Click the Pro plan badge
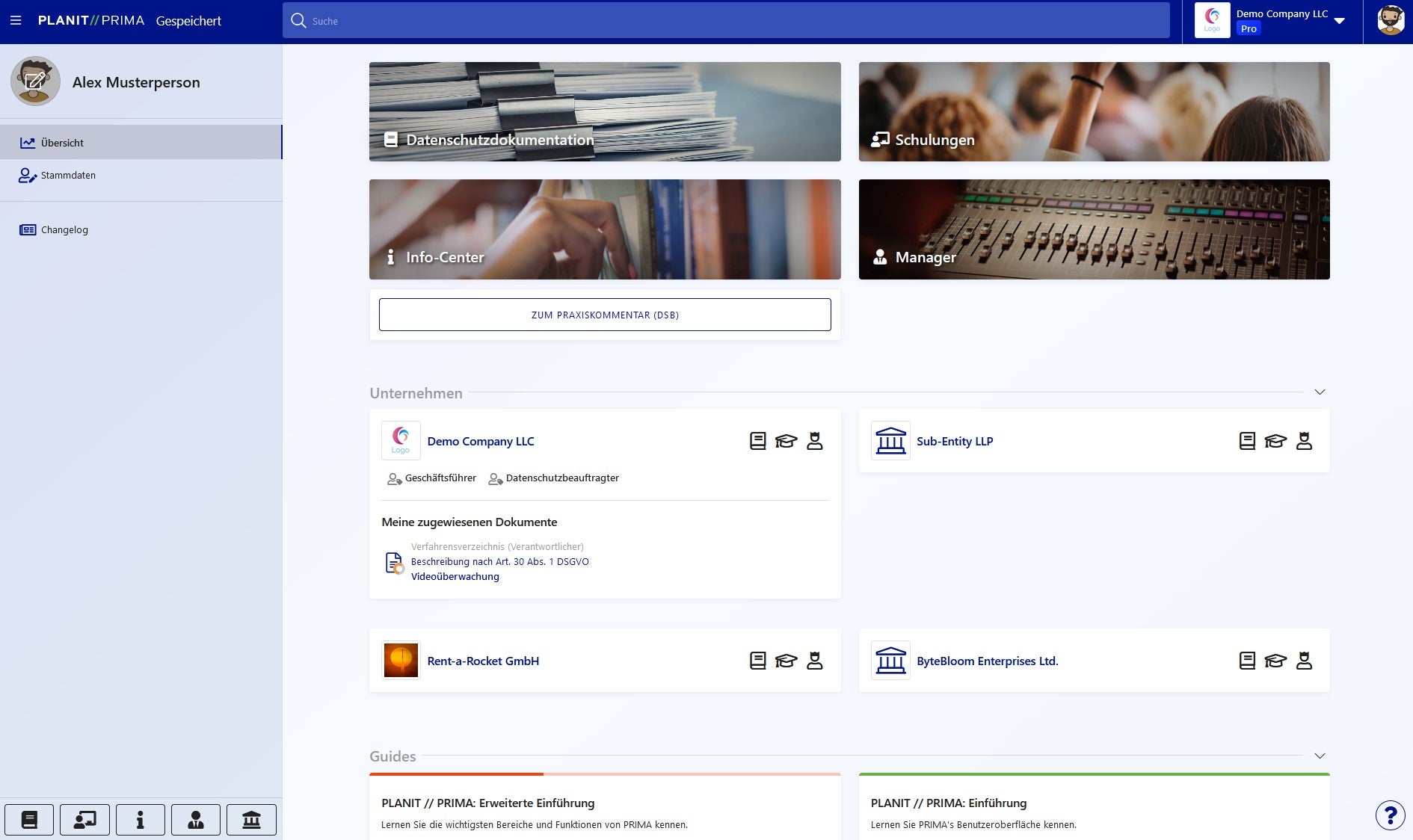The image size is (1413, 840). [x=1249, y=29]
